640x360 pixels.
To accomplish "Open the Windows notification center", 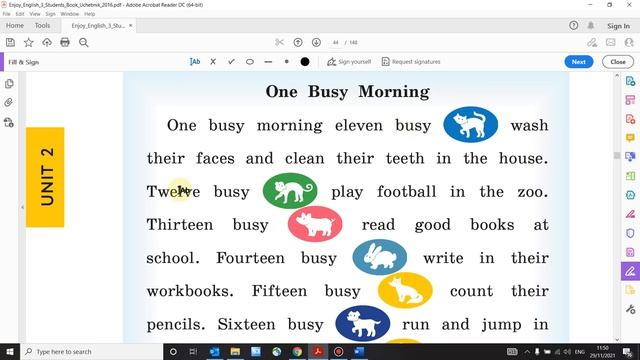I will (x=627, y=351).
